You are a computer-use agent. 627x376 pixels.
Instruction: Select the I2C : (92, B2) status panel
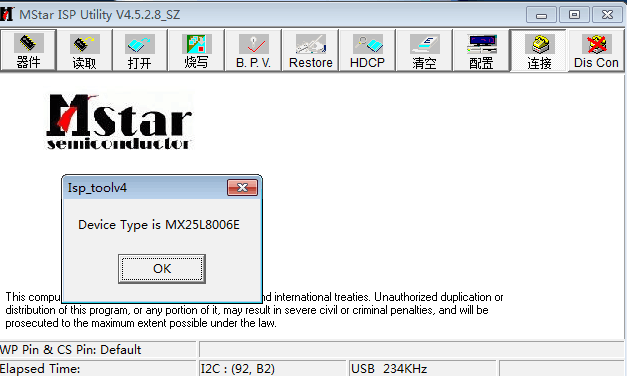273,368
